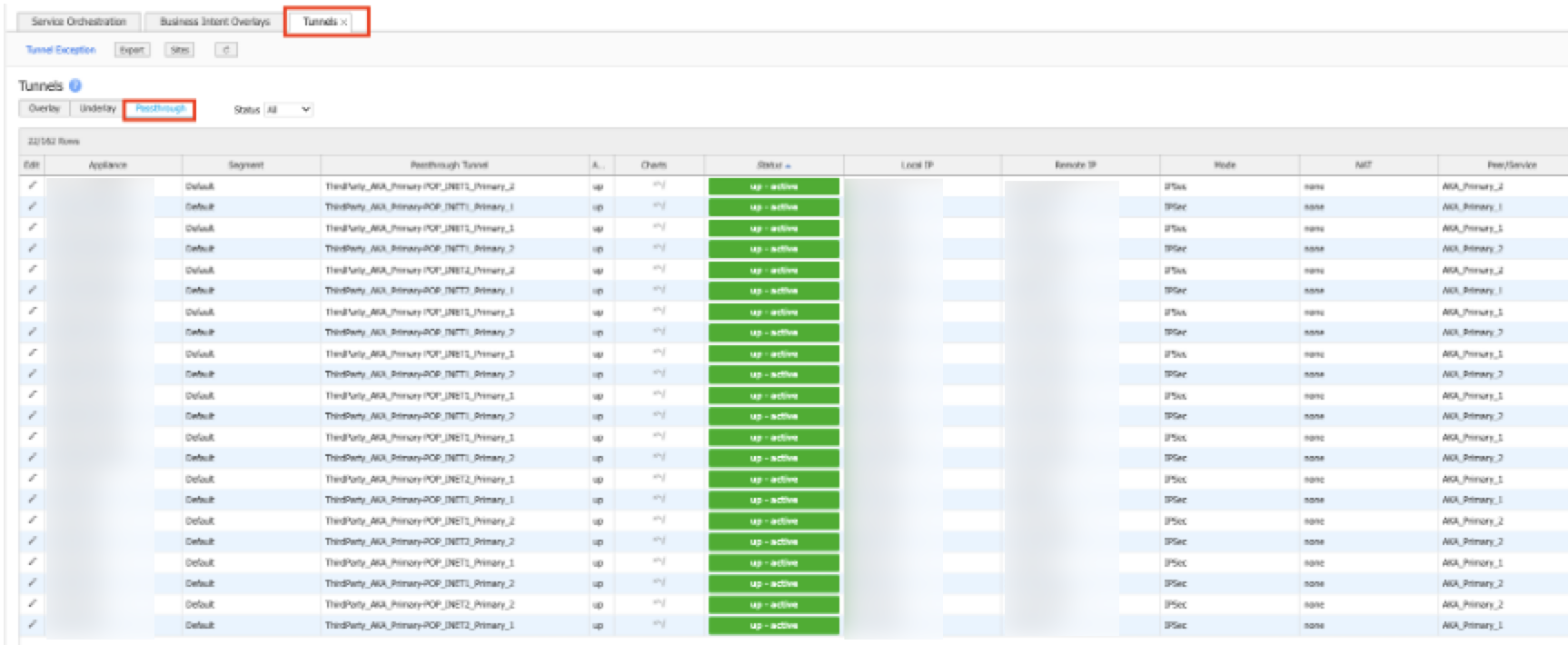The height and width of the screenshot is (645, 1568).
Task: Click the Status column sort arrow
Action: pos(789,166)
